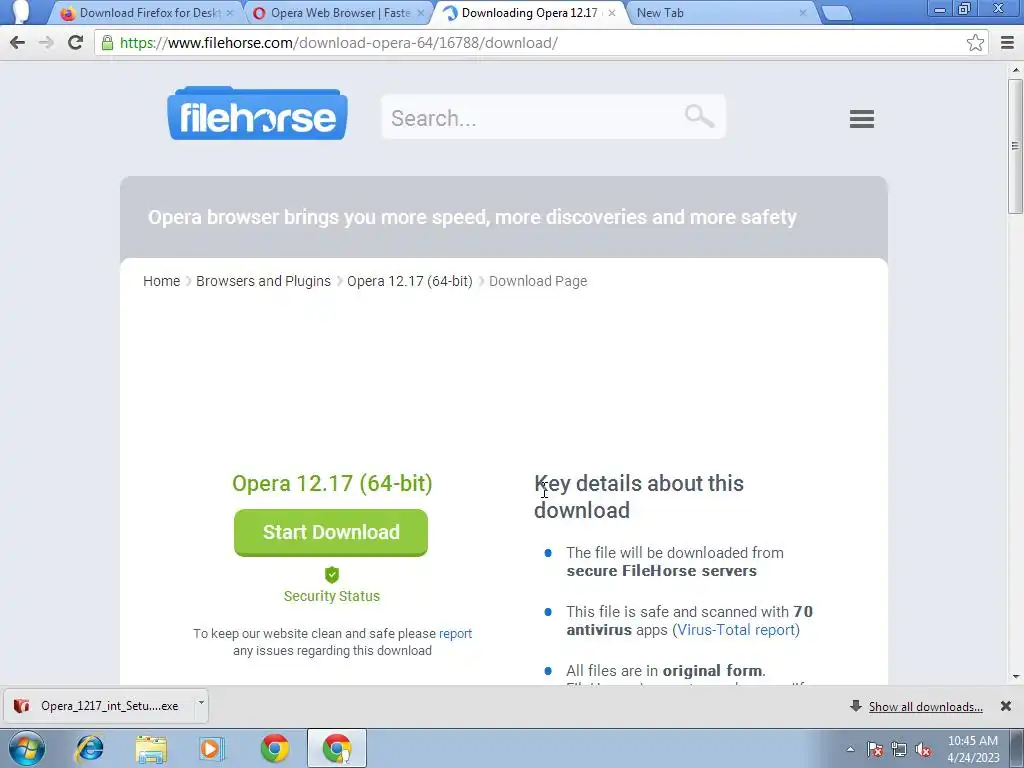This screenshot has height=768, width=1024.
Task: Open the Virus-Total report link
Action: coord(736,630)
